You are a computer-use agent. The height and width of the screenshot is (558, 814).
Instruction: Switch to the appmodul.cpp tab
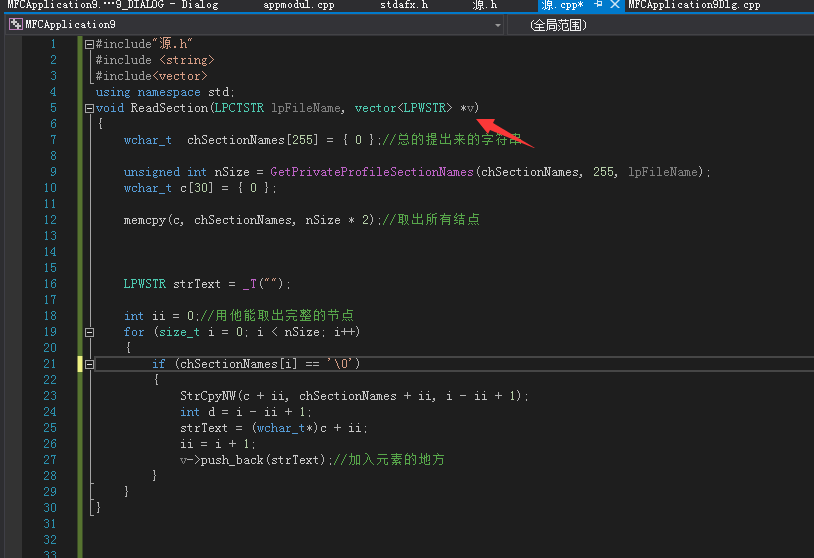(299, 5)
